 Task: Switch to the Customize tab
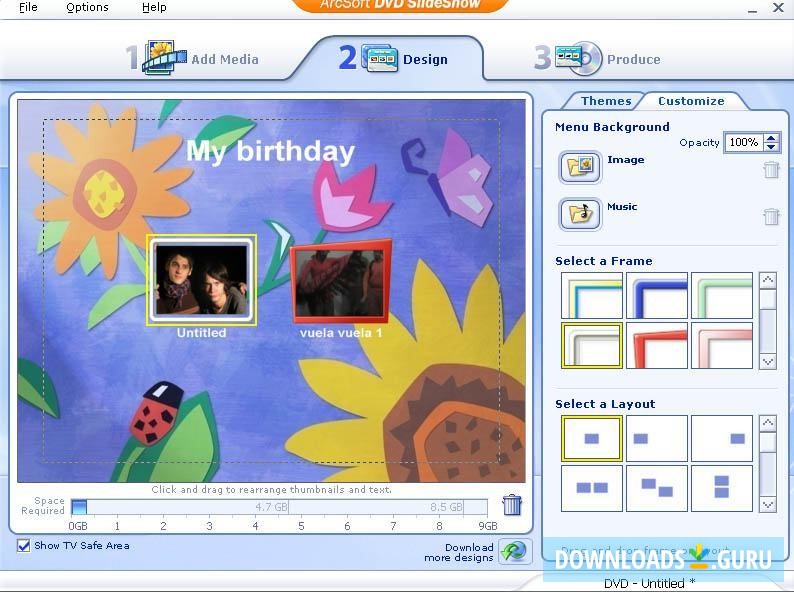pyautogui.click(x=691, y=101)
